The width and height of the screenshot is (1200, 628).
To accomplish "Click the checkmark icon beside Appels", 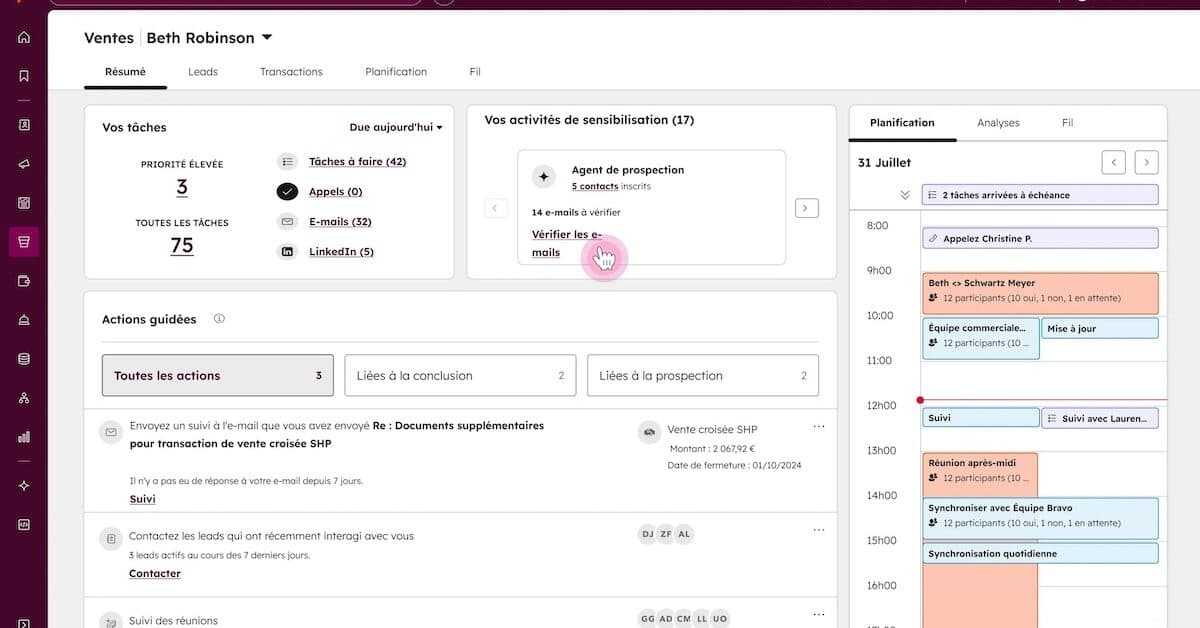I will point(288,191).
